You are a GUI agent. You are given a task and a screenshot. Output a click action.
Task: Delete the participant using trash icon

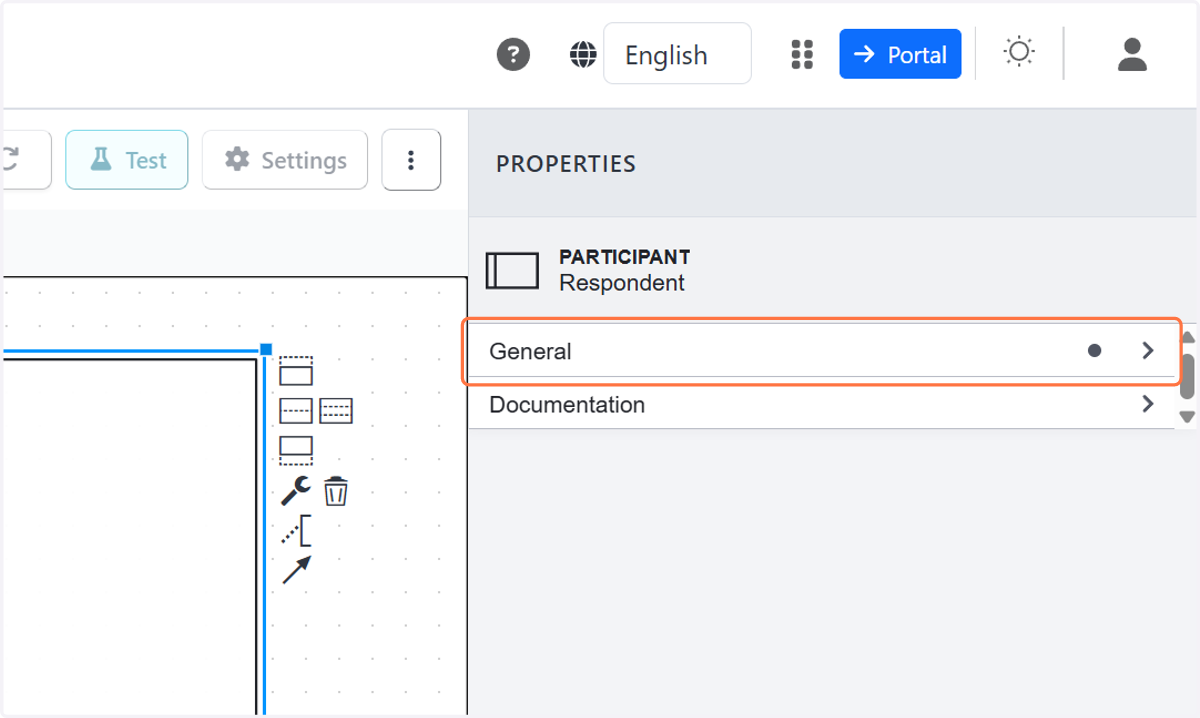336,491
